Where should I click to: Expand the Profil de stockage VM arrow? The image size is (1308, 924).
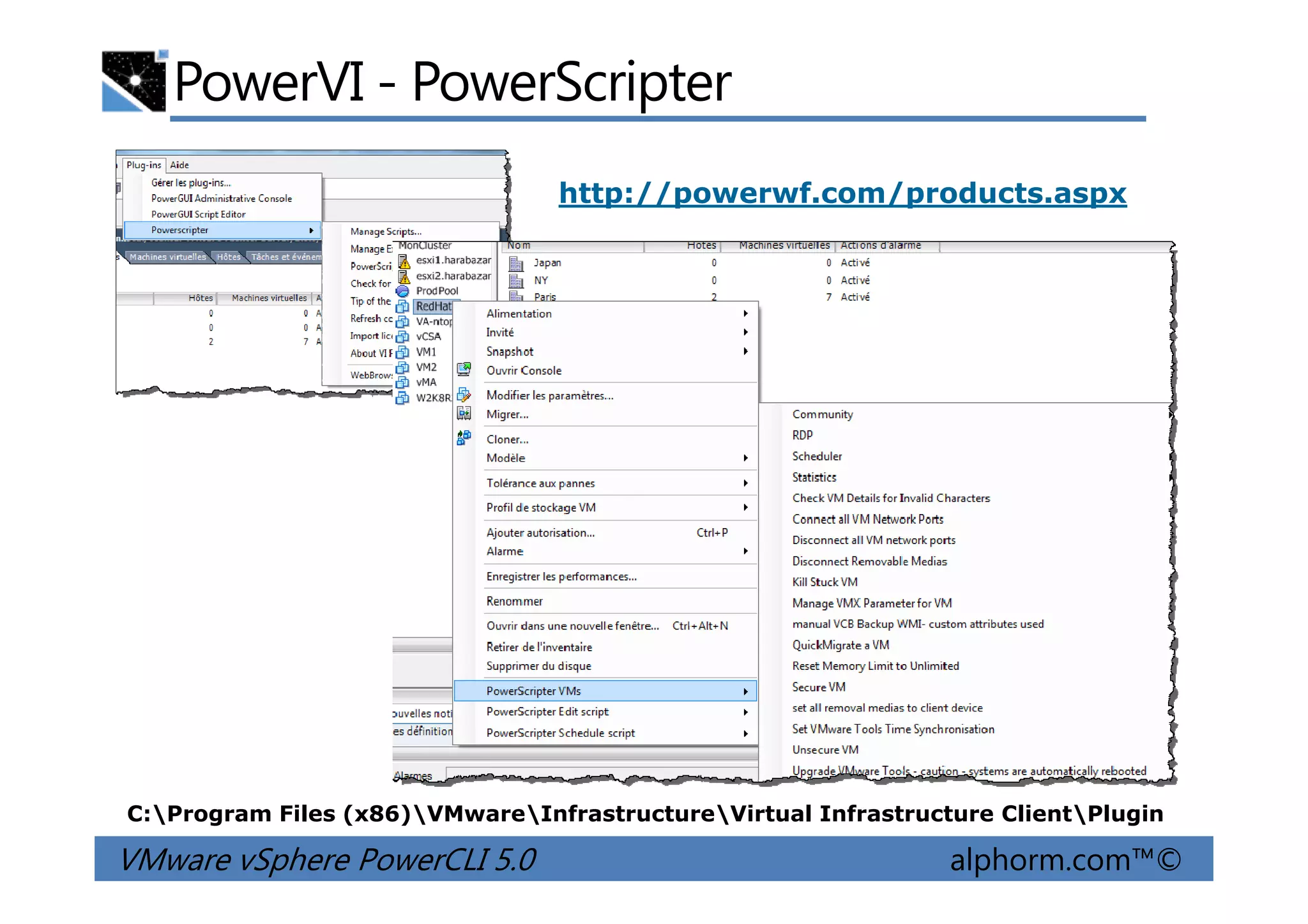(x=745, y=508)
